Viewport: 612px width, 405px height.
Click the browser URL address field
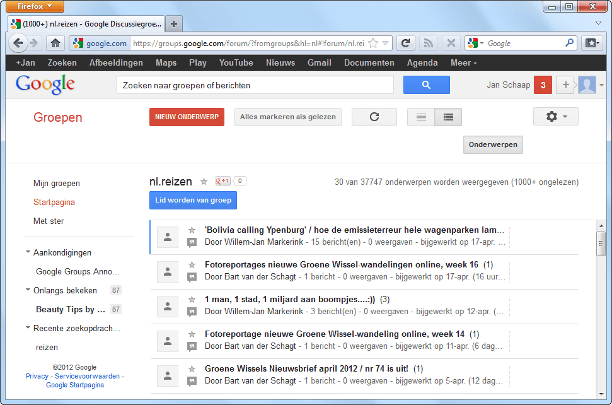[x=248, y=43]
